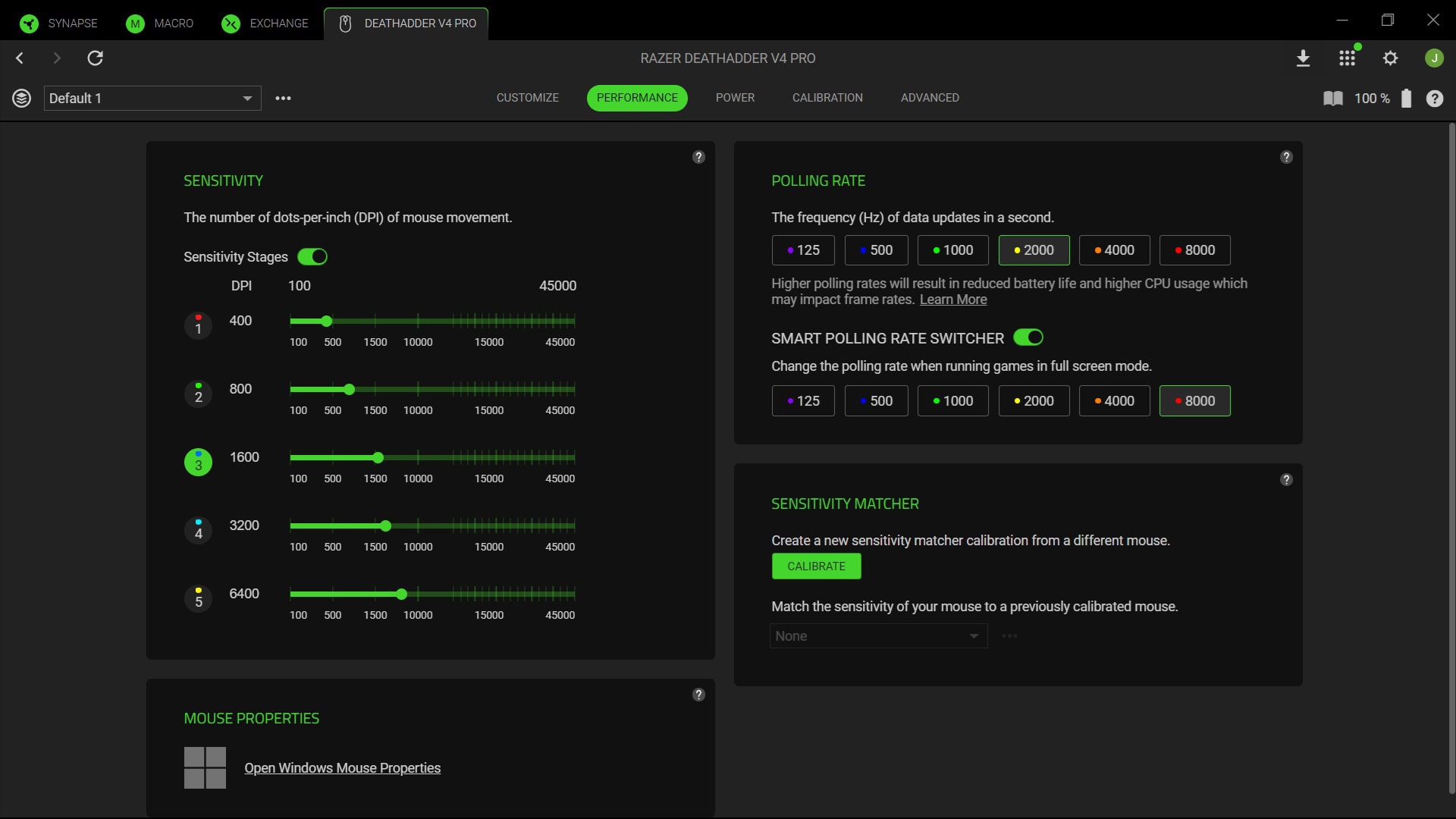Open the Calibration tab

pos(827,98)
